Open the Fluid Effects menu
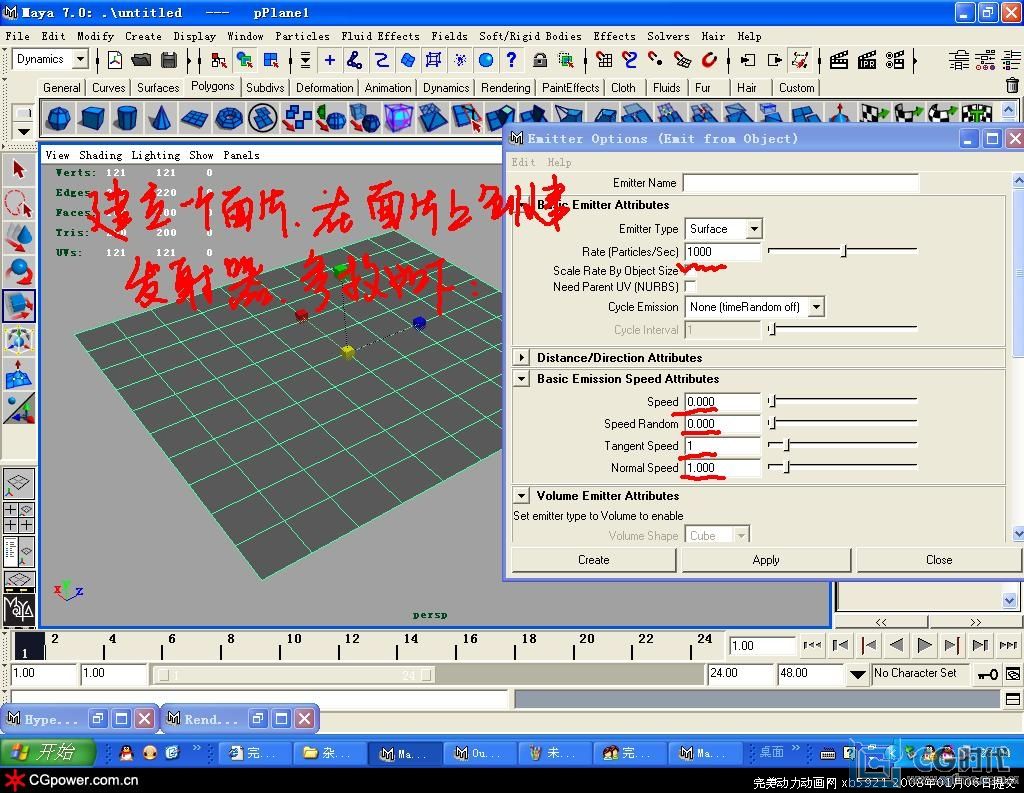This screenshot has height=793, width=1024. point(381,36)
